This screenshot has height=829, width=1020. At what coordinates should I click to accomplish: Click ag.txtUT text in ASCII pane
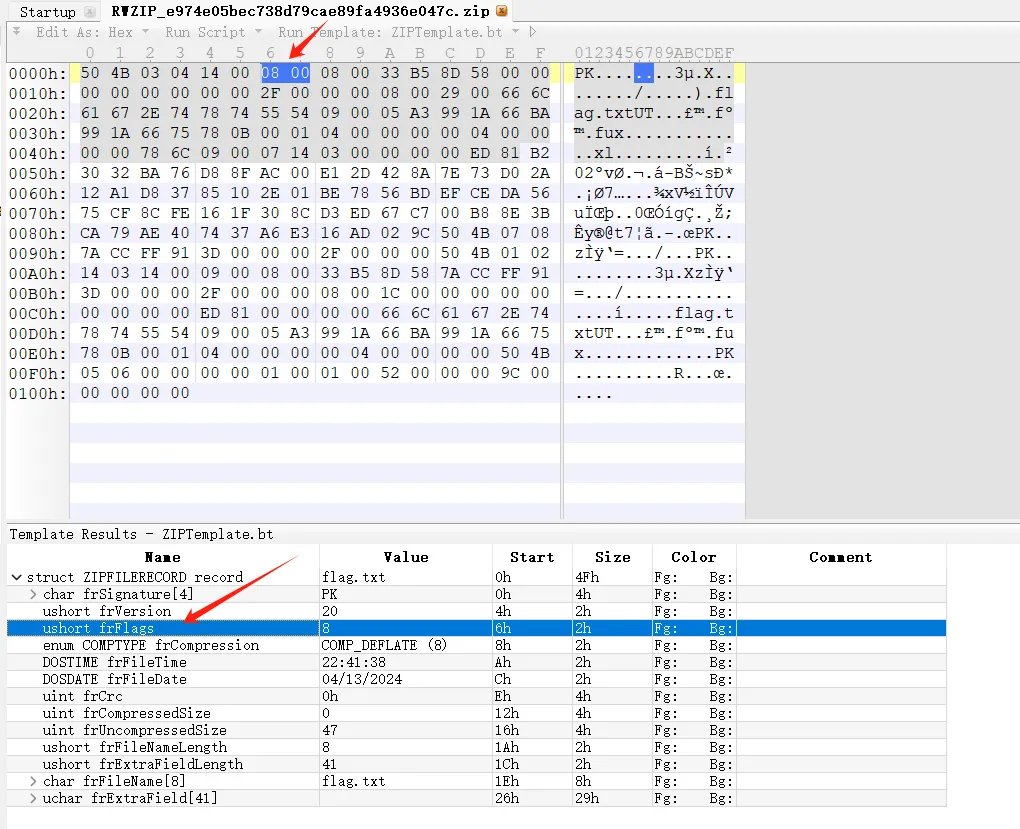[x=613, y=113]
